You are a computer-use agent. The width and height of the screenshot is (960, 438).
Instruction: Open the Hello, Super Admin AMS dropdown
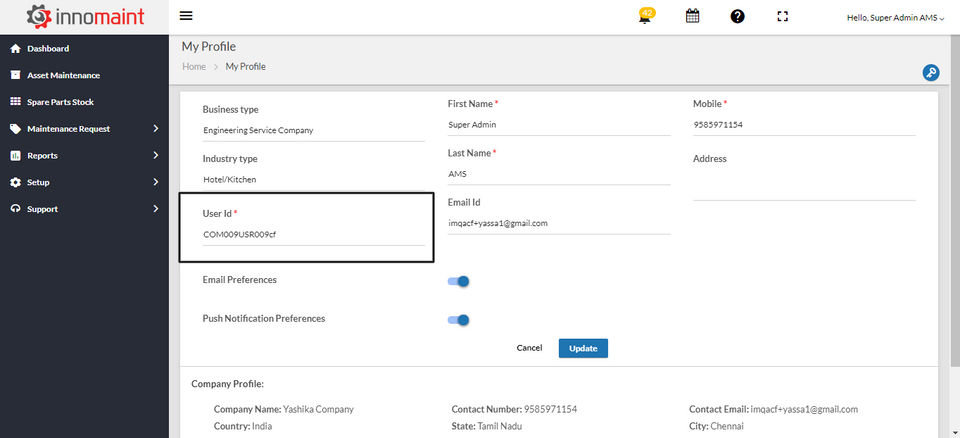tap(895, 18)
